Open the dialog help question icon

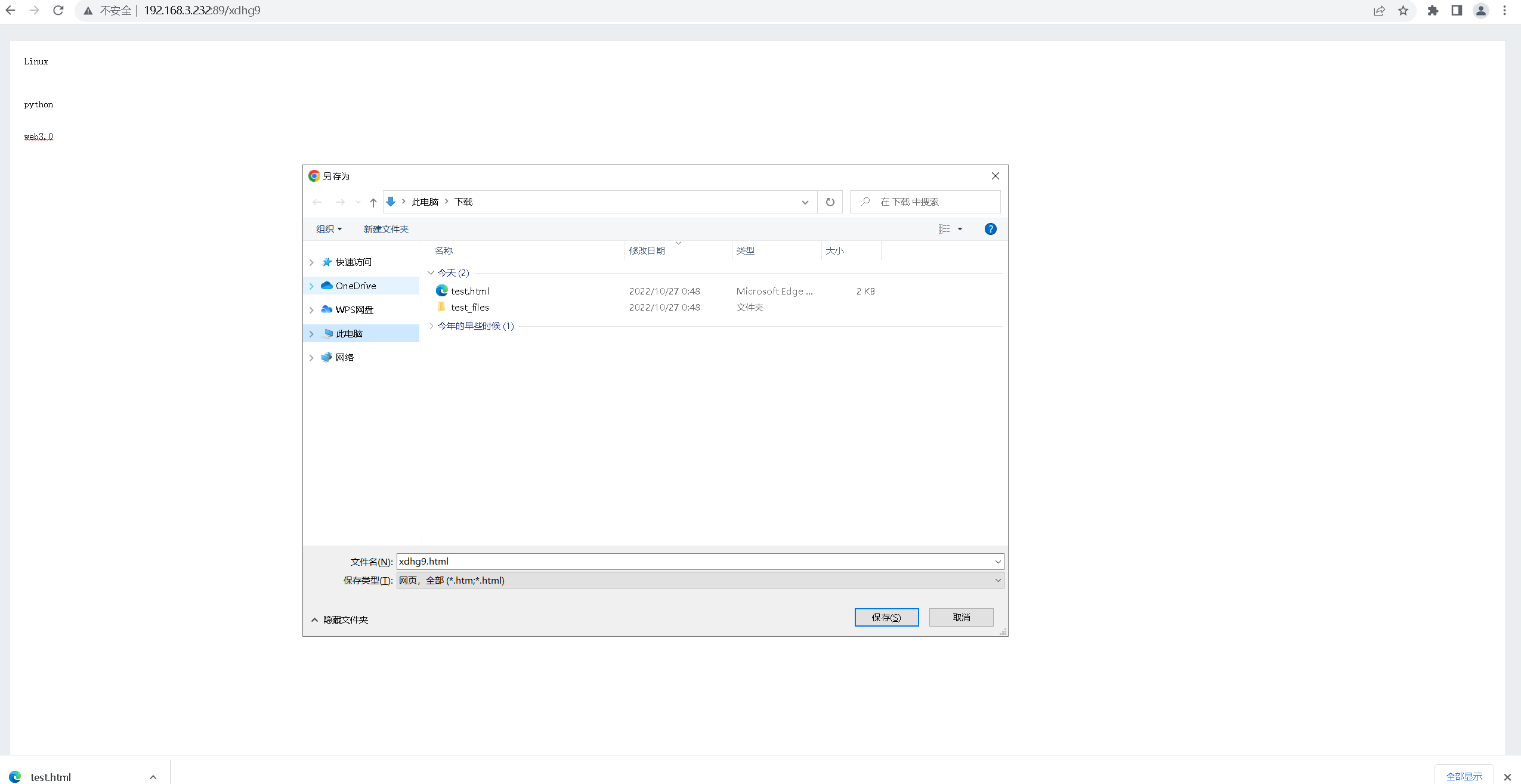[x=990, y=229]
